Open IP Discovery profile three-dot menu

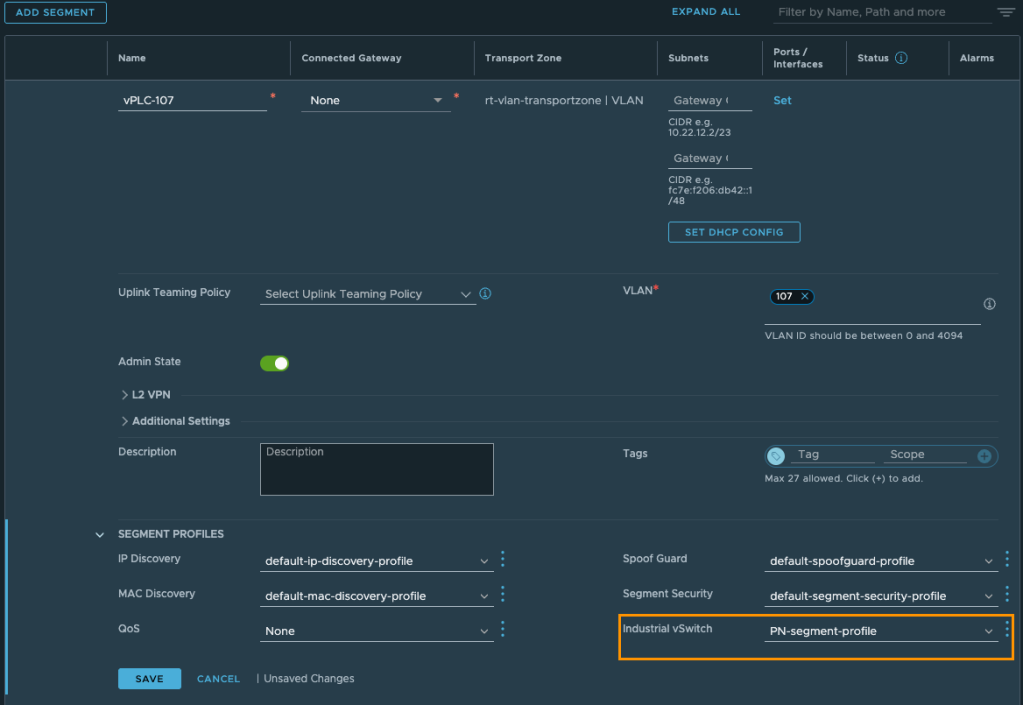tap(503, 560)
